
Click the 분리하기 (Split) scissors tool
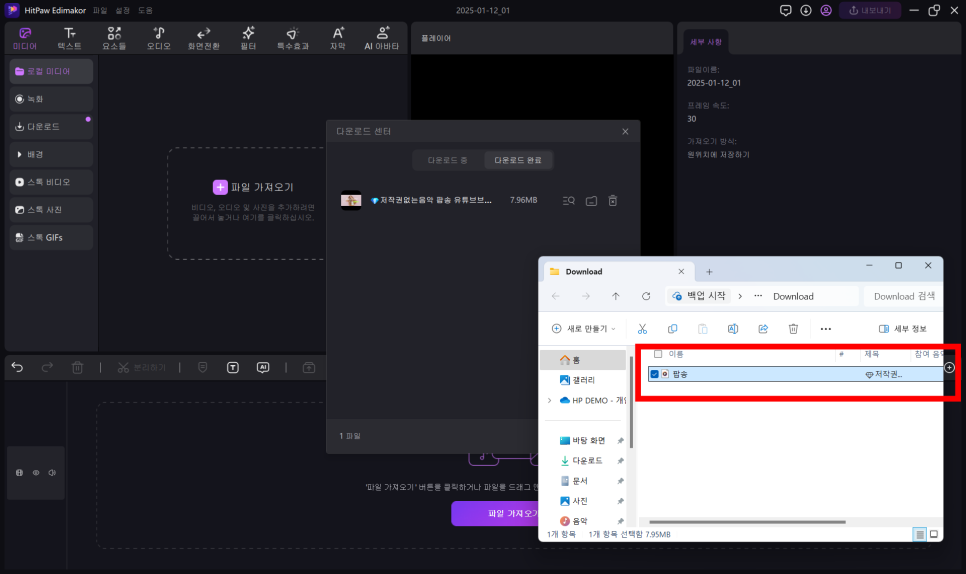[x=142, y=368]
